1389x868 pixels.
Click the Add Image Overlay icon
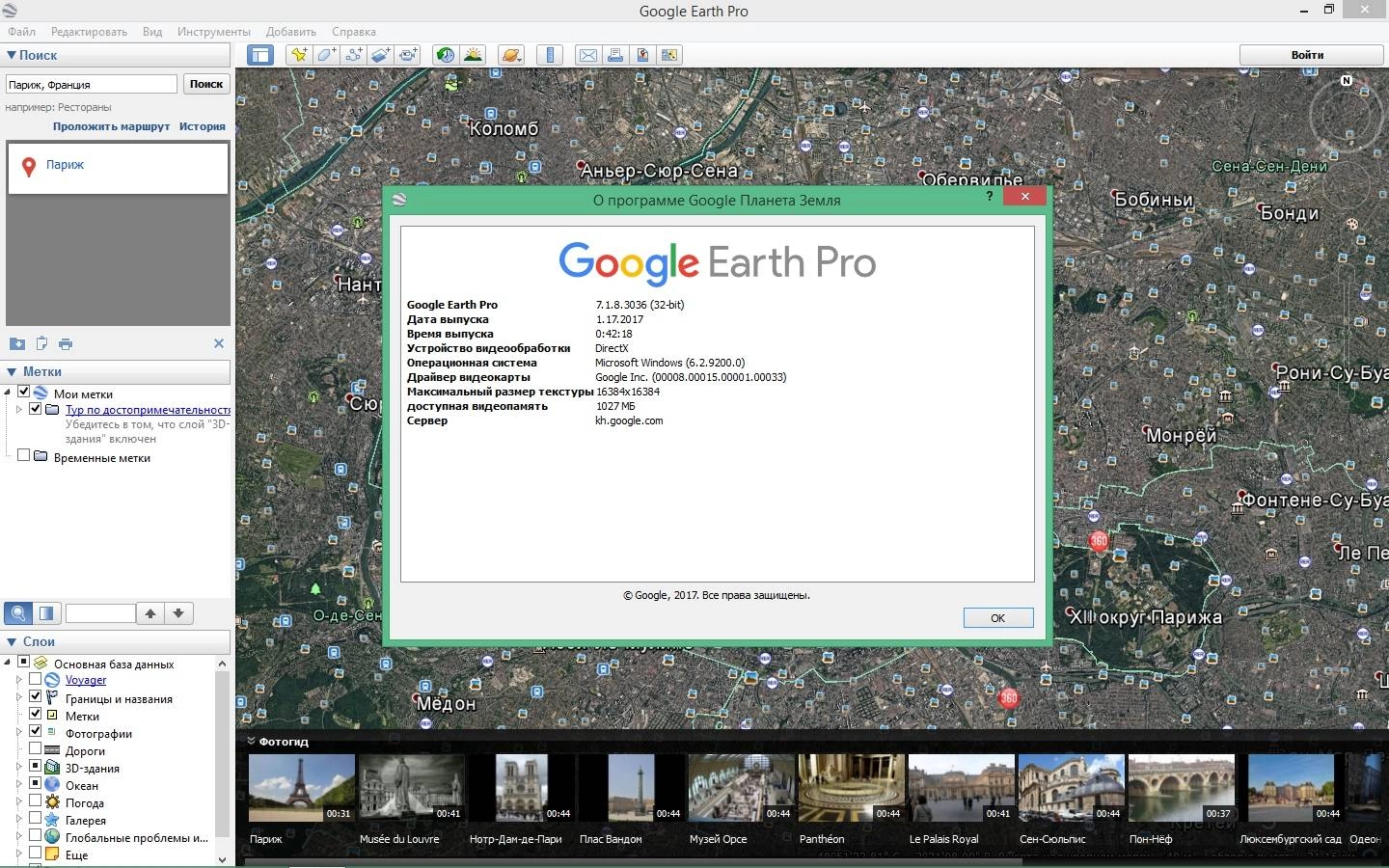point(380,55)
